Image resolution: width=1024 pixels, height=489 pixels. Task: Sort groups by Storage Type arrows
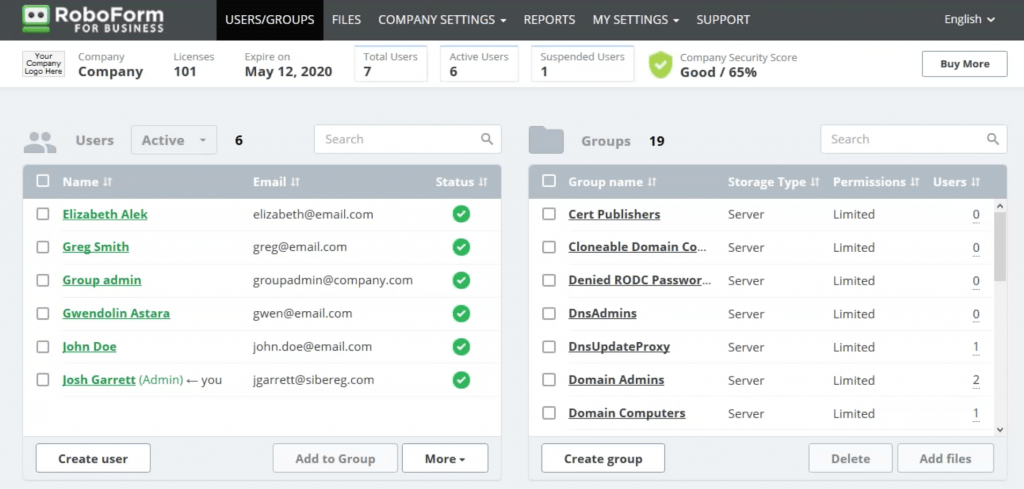(814, 182)
